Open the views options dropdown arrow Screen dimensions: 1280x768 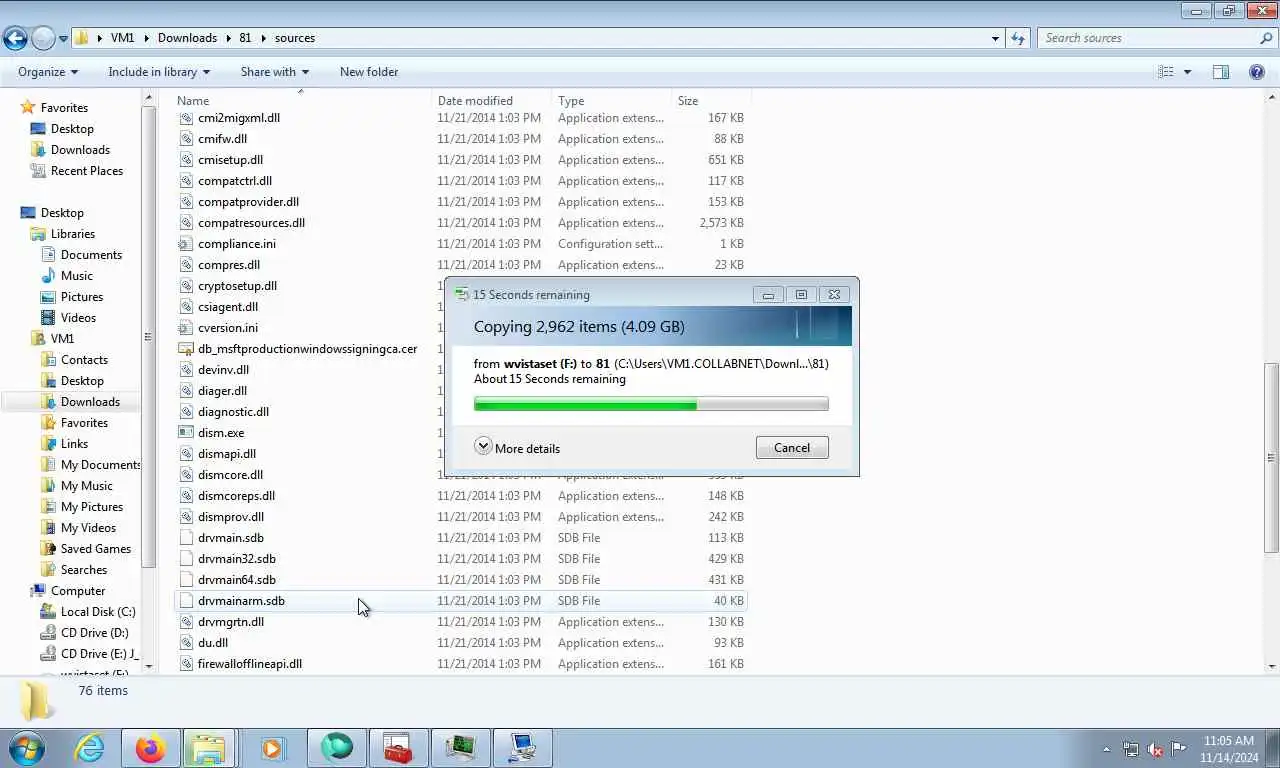click(x=1187, y=72)
